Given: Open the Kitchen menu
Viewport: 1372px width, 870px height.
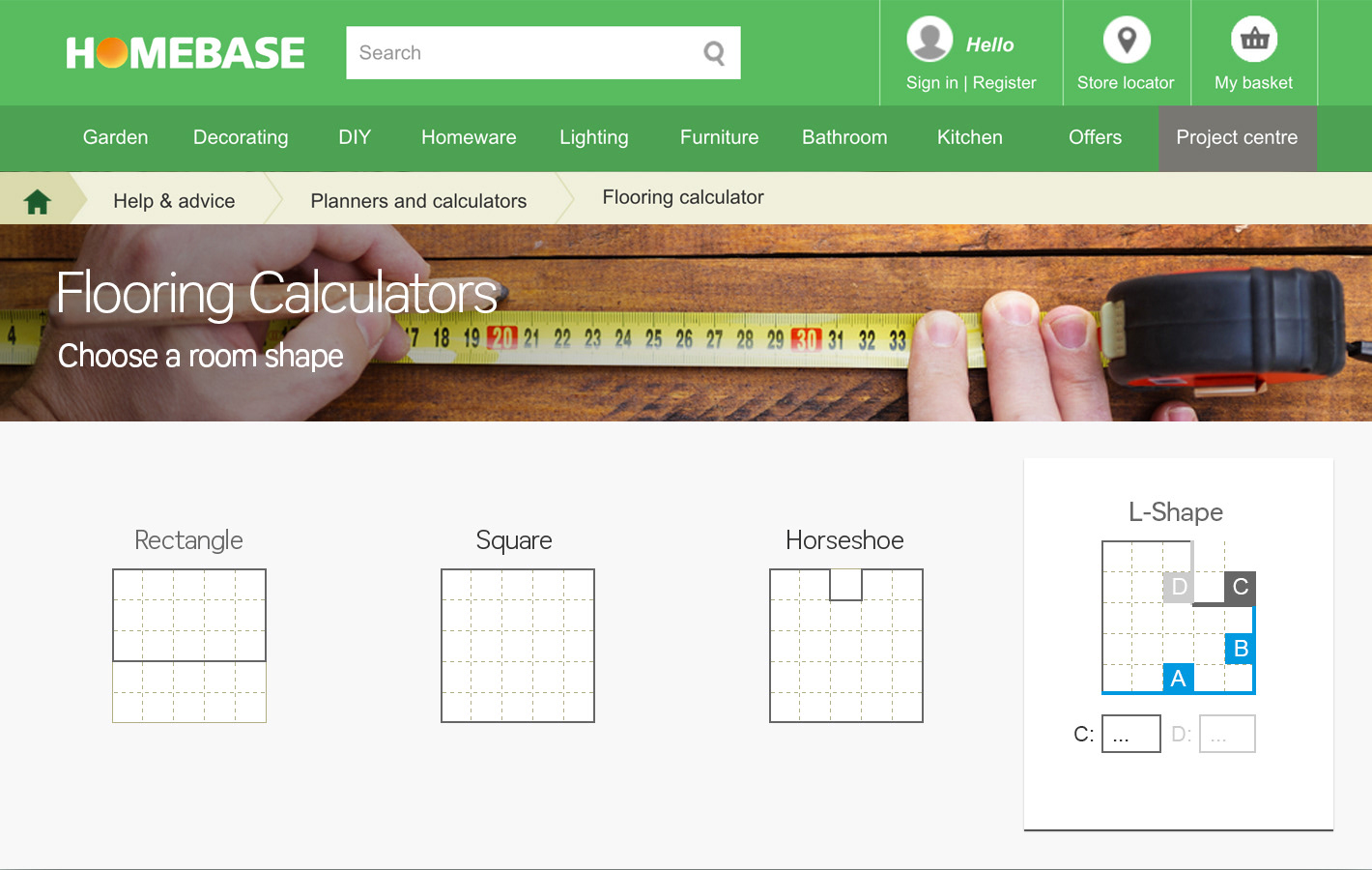Looking at the screenshot, I should 970,137.
